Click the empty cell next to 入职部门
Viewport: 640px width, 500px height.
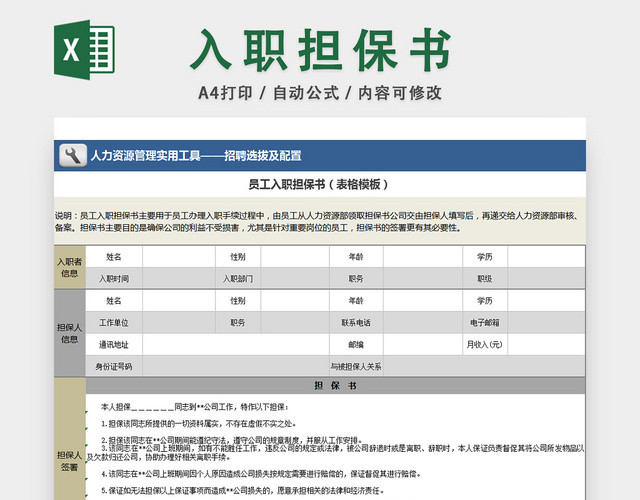pos(295,279)
